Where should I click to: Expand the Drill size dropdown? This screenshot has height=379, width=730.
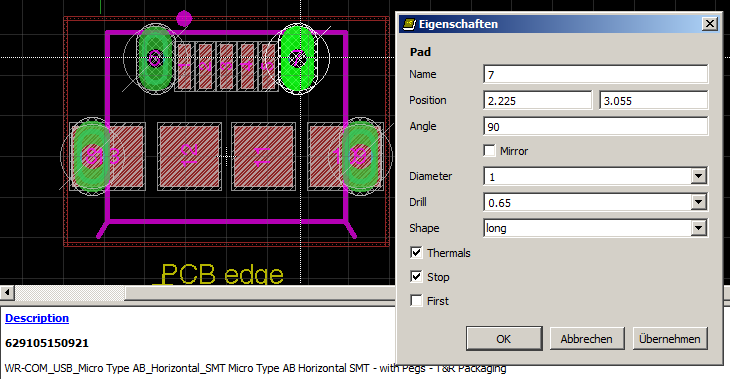click(698, 202)
